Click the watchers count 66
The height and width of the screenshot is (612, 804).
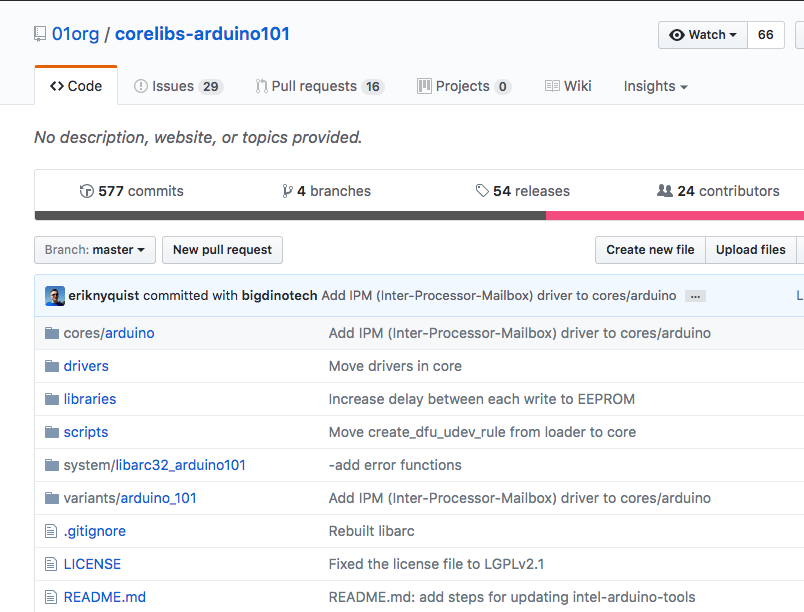[x=765, y=35]
